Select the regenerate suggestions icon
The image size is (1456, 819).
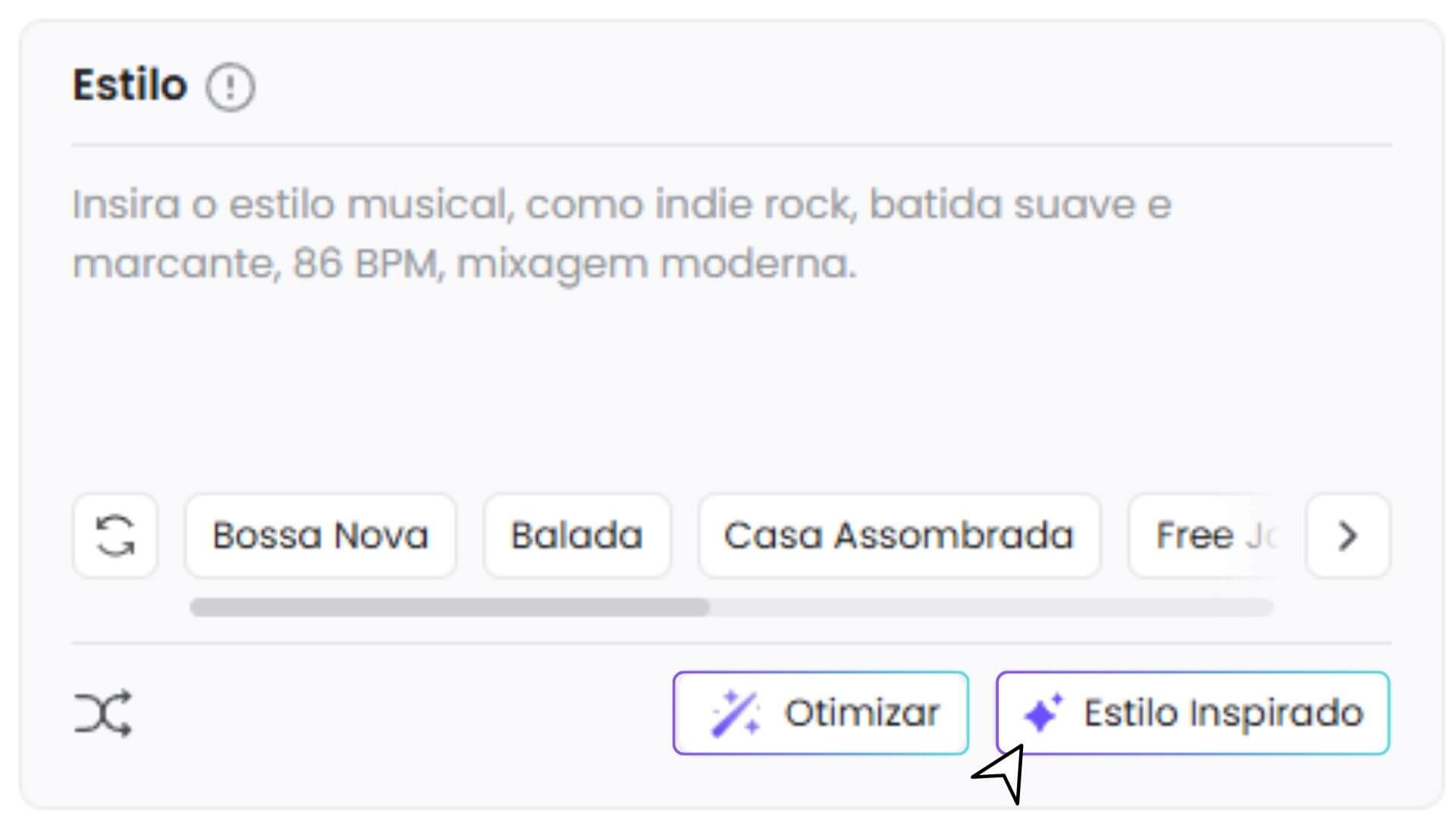point(115,535)
